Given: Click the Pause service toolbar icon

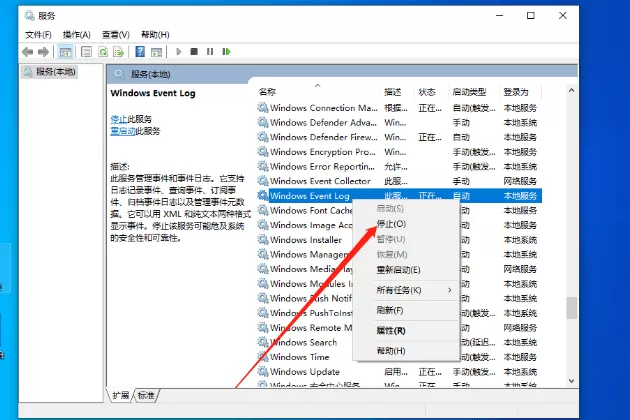Looking at the screenshot, I should 210,51.
